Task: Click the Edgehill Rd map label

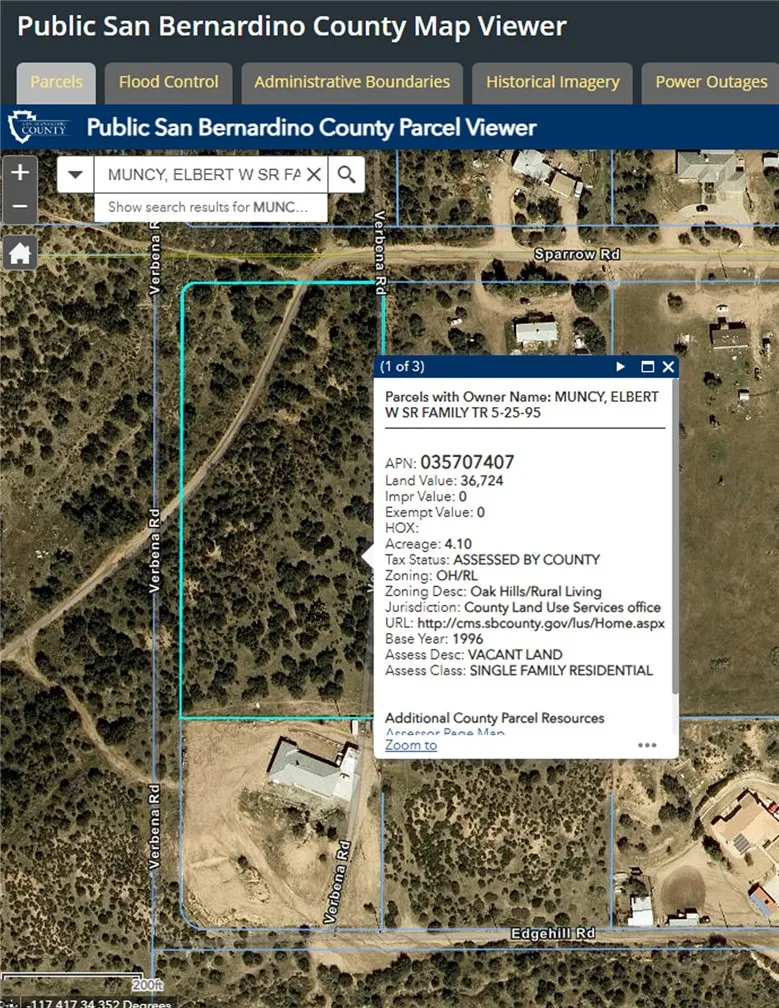Action: (x=553, y=933)
